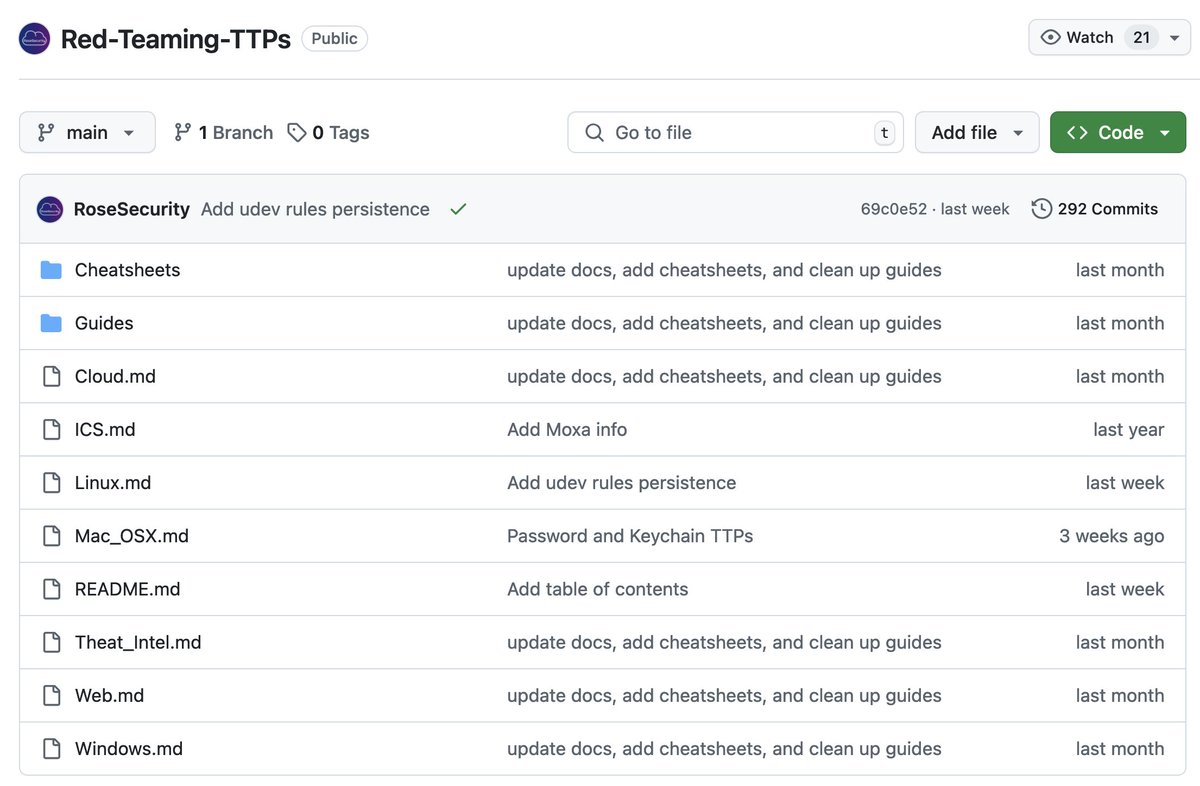Viewport: 1200px width, 786px height.
Task: Open the Add file dropdown
Action: coord(977,132)
